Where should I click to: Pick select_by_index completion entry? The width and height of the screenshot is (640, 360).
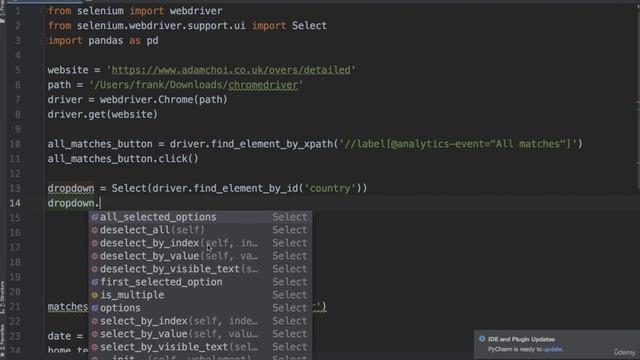click(x=200, y=321)
